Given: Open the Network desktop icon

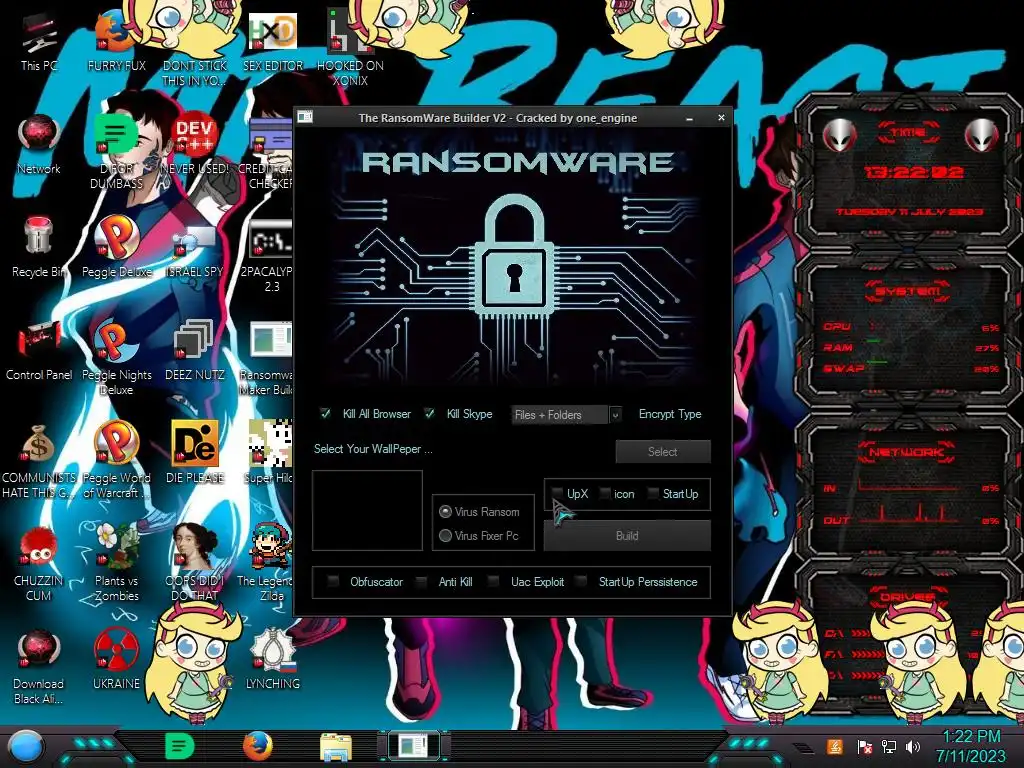Looking at the screenshot, I should coord(39,144).
